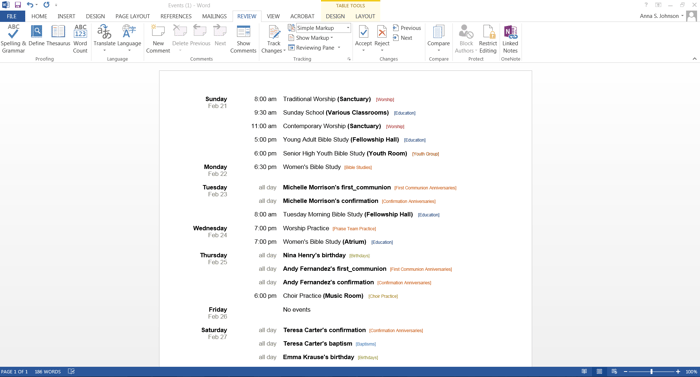This screenshot has width=700, height=377.
Task: Go to Previous comment
Action: coord(200,36)
